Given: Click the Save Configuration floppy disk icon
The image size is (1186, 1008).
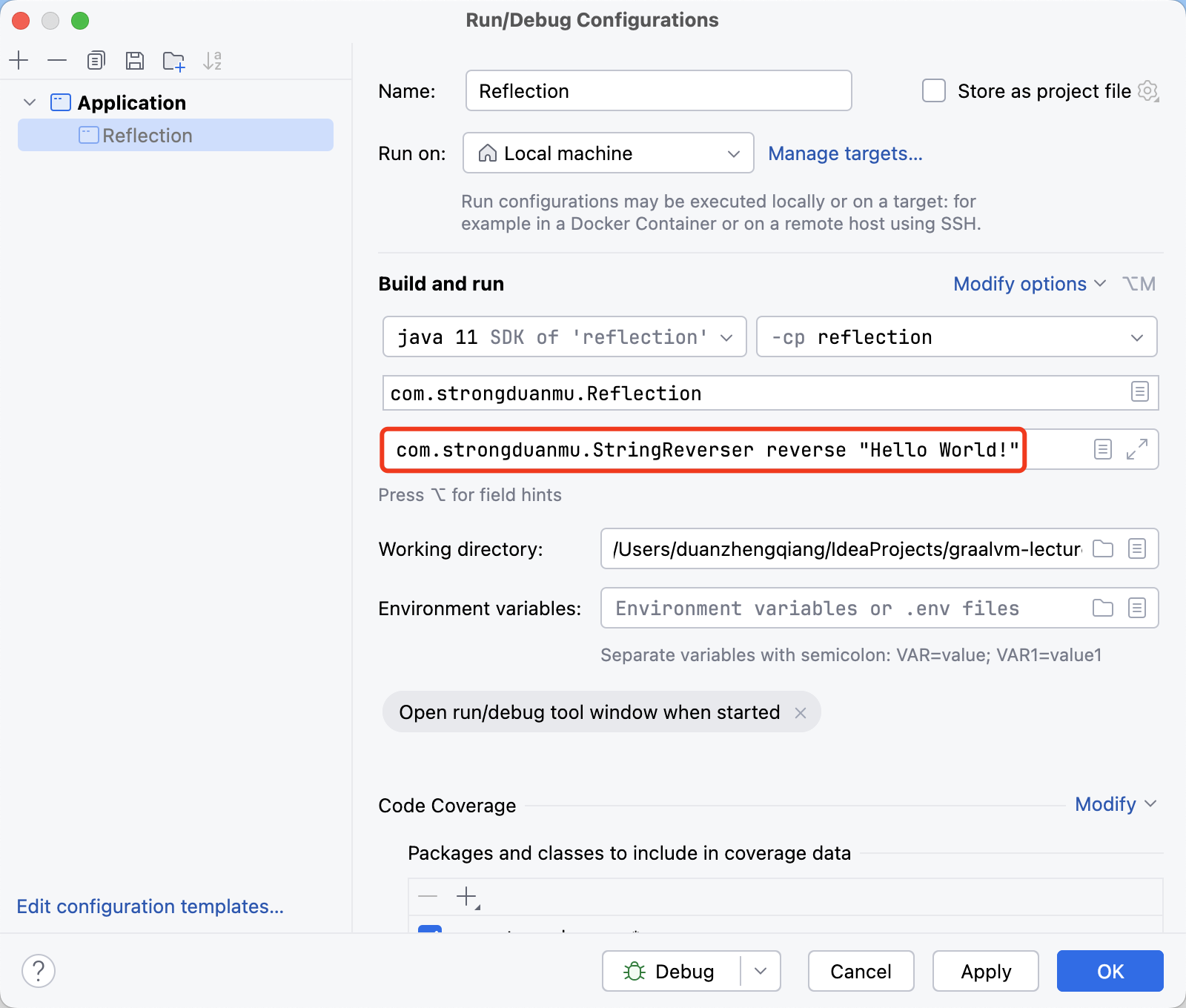Looking at the screenshot, I should coord(135,60).
